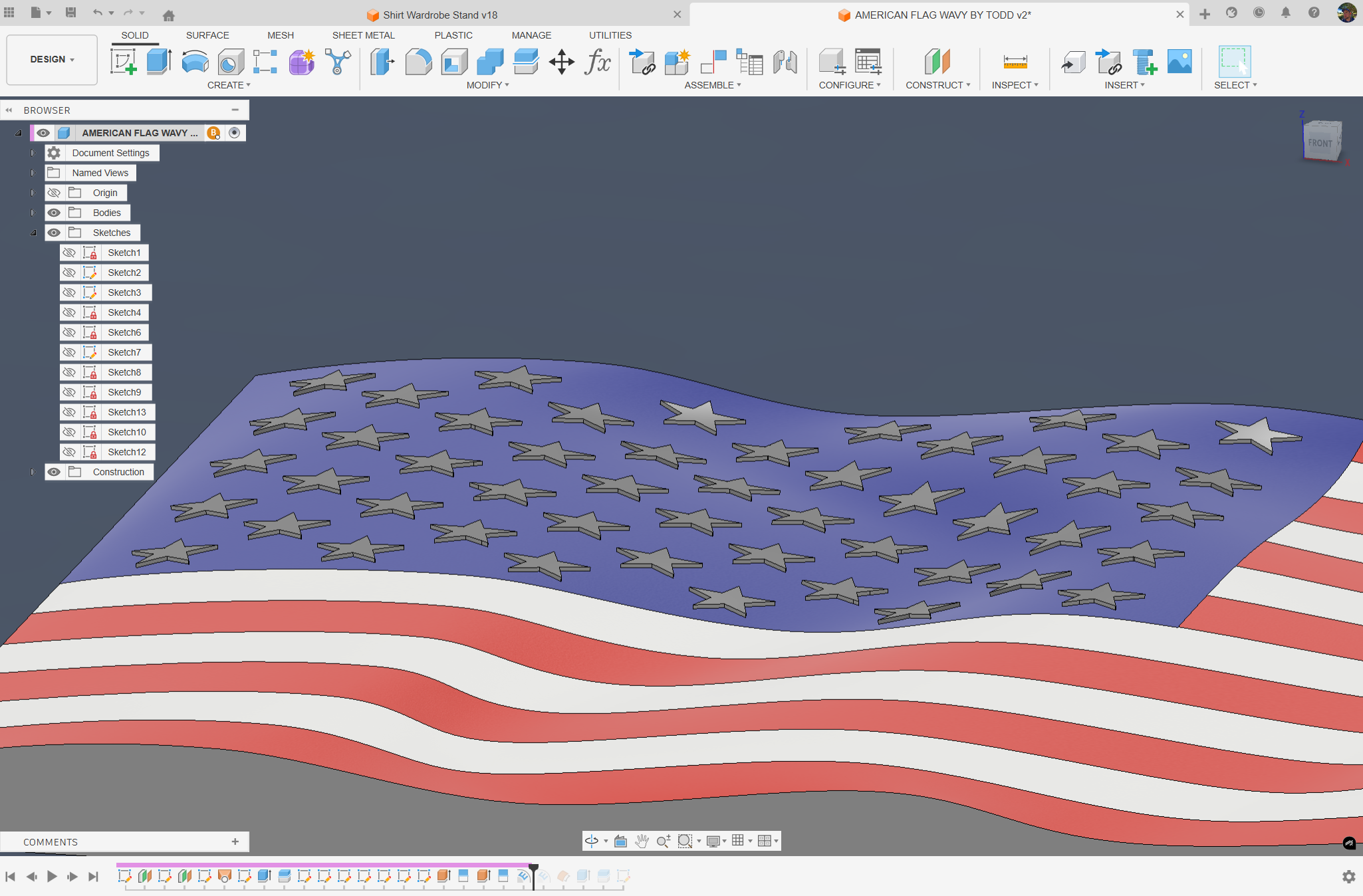This screenshot has height=896, width=1363.
Task: Open the UTILITIES tab
Action: [610, 35]
